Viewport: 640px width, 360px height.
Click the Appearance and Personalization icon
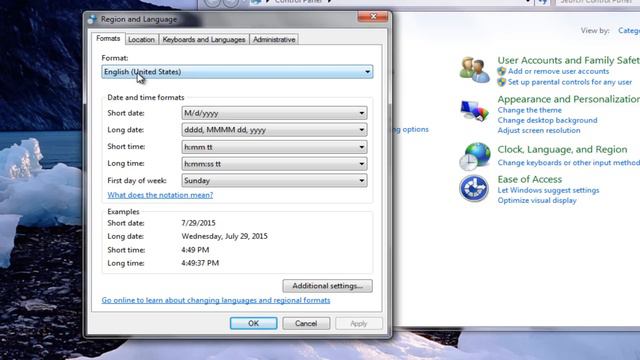[474, 111]
